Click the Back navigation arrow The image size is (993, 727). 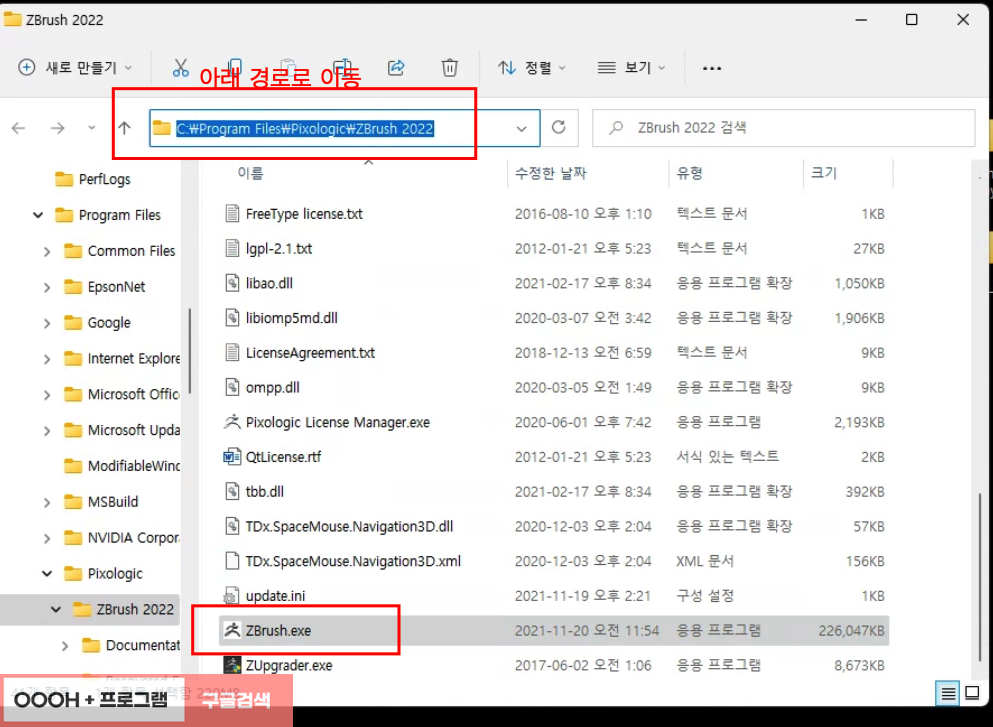pos(18,129)
